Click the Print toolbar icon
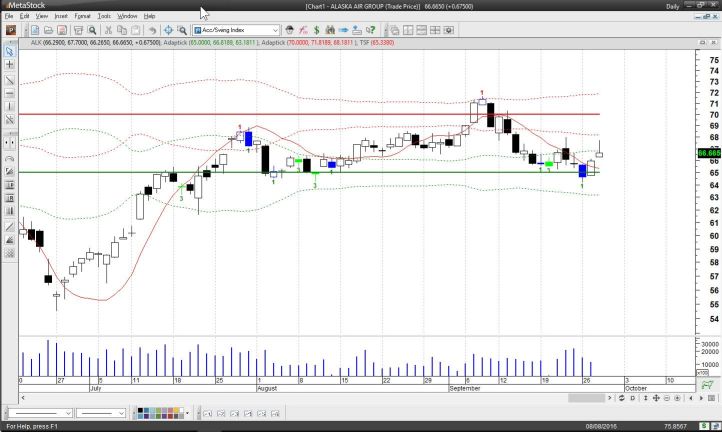Image resolution: width=722 pixels, height=432 pixels. [x=78, y=30]
